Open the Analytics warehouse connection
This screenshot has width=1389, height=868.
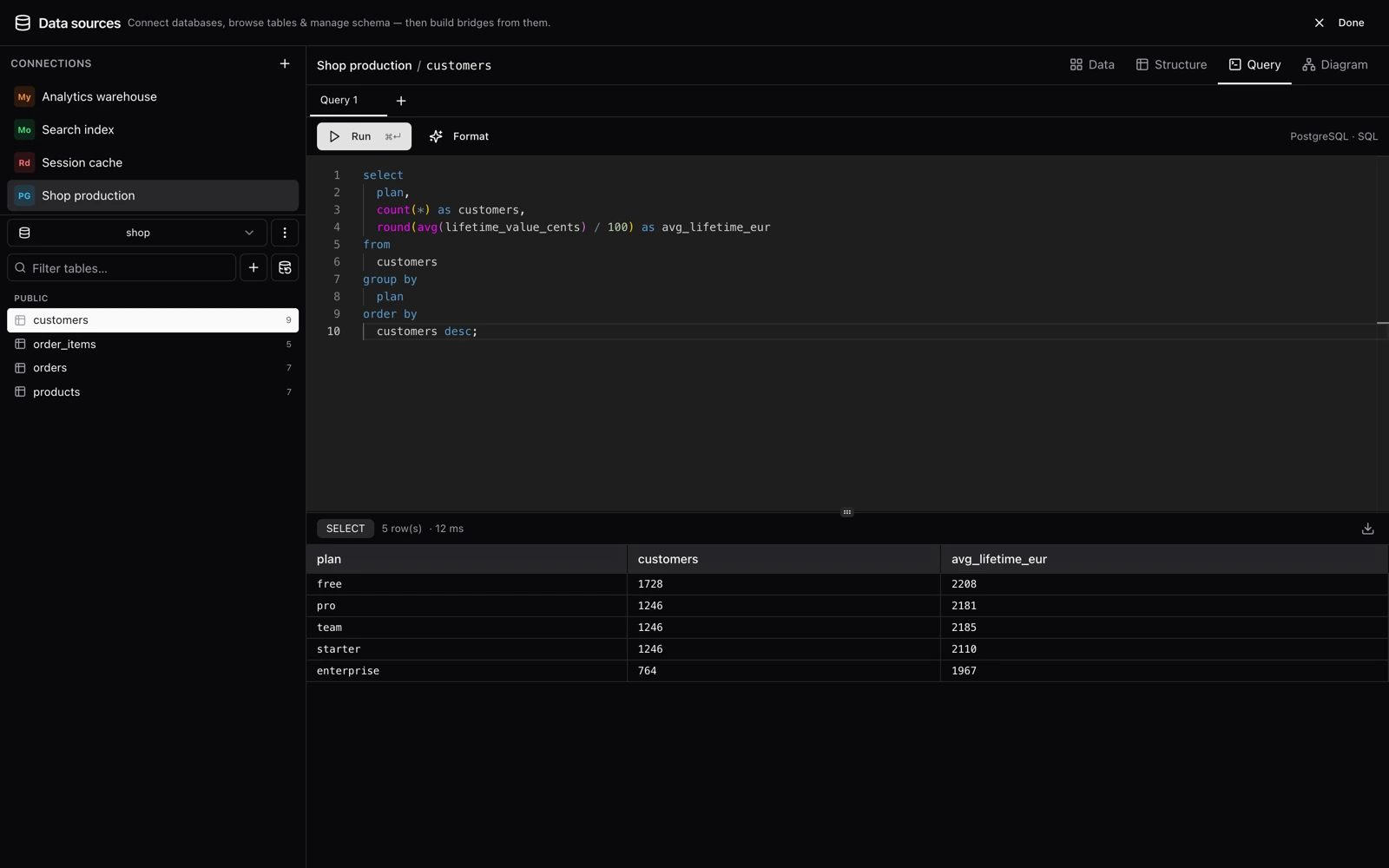153,96
